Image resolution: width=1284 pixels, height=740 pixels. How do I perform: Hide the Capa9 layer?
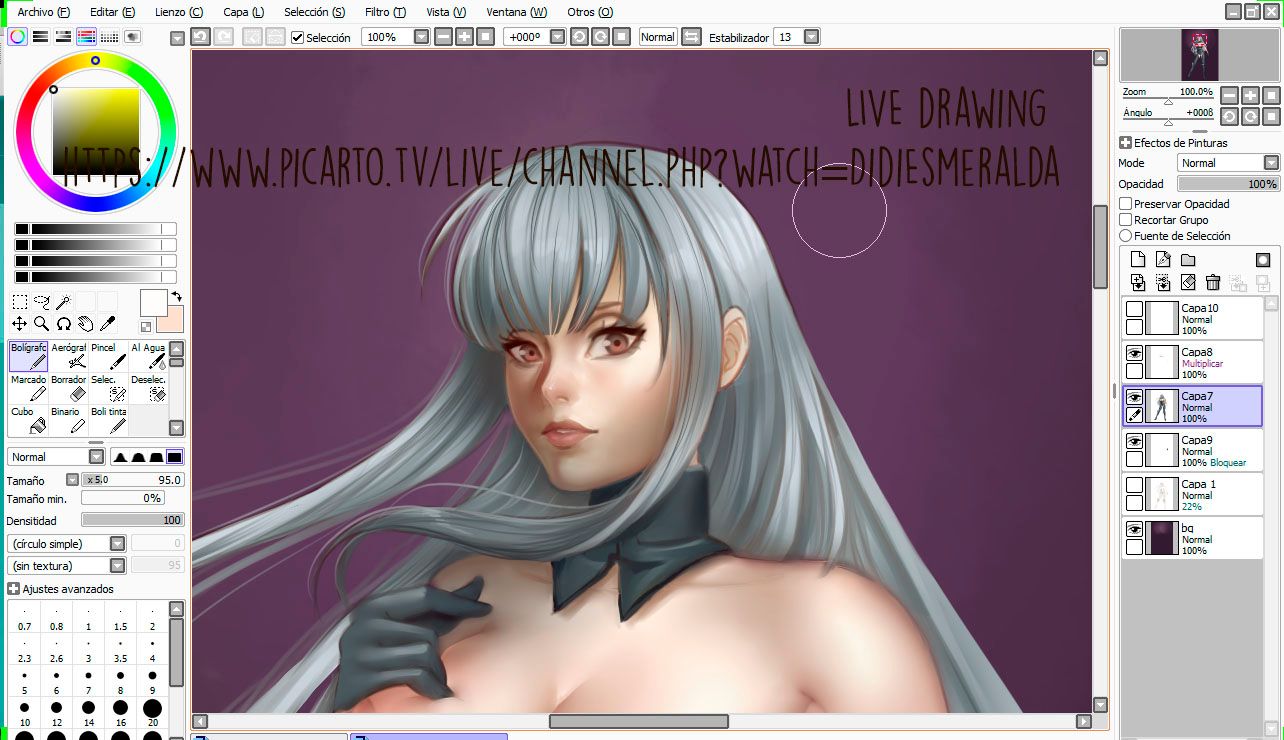coord(1134,441)
